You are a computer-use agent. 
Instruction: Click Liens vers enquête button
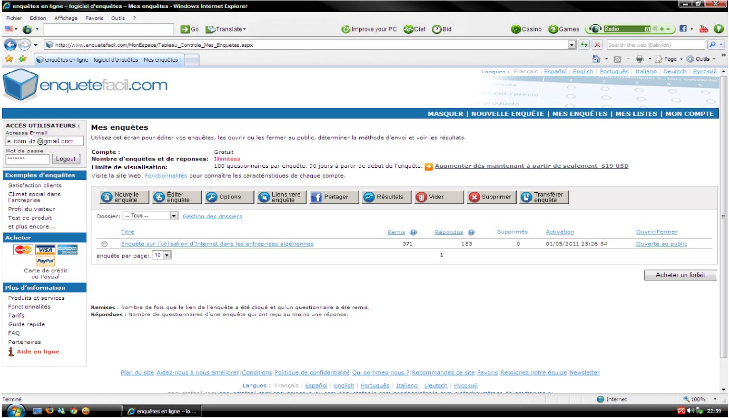point(282,197)
